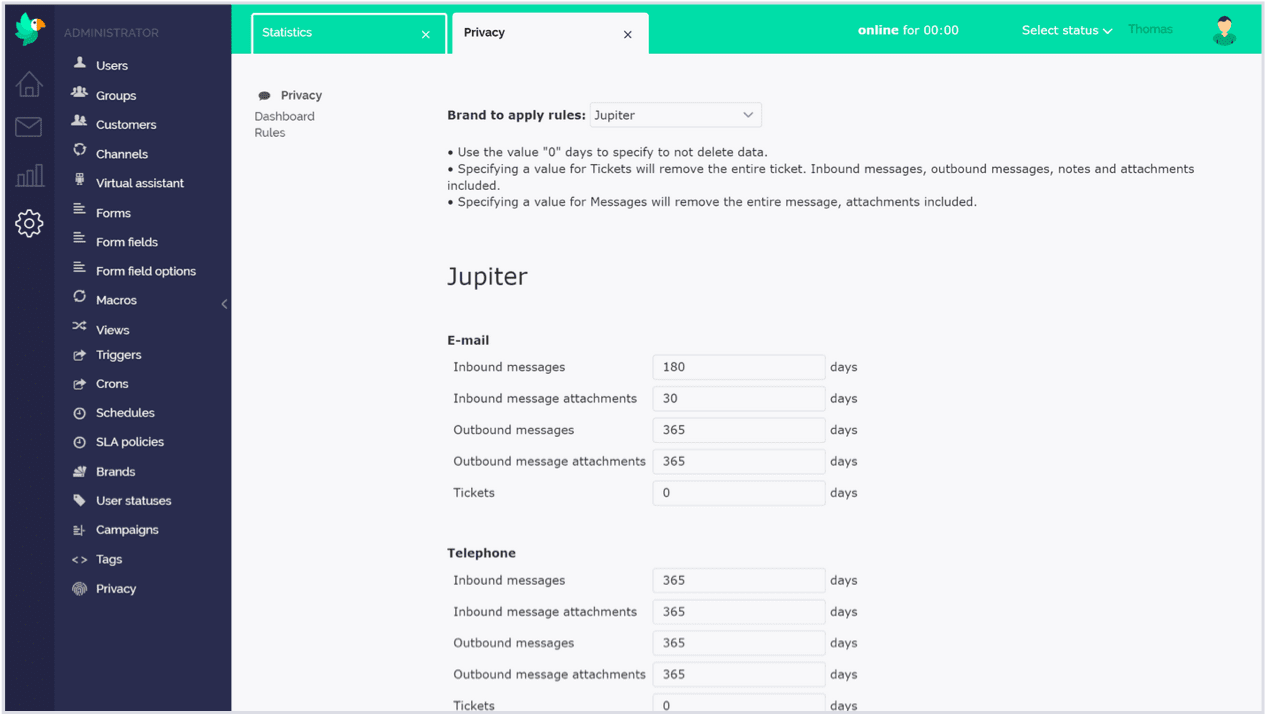
Task: Open the Dashboard link under Privacy
Action: 284,116
